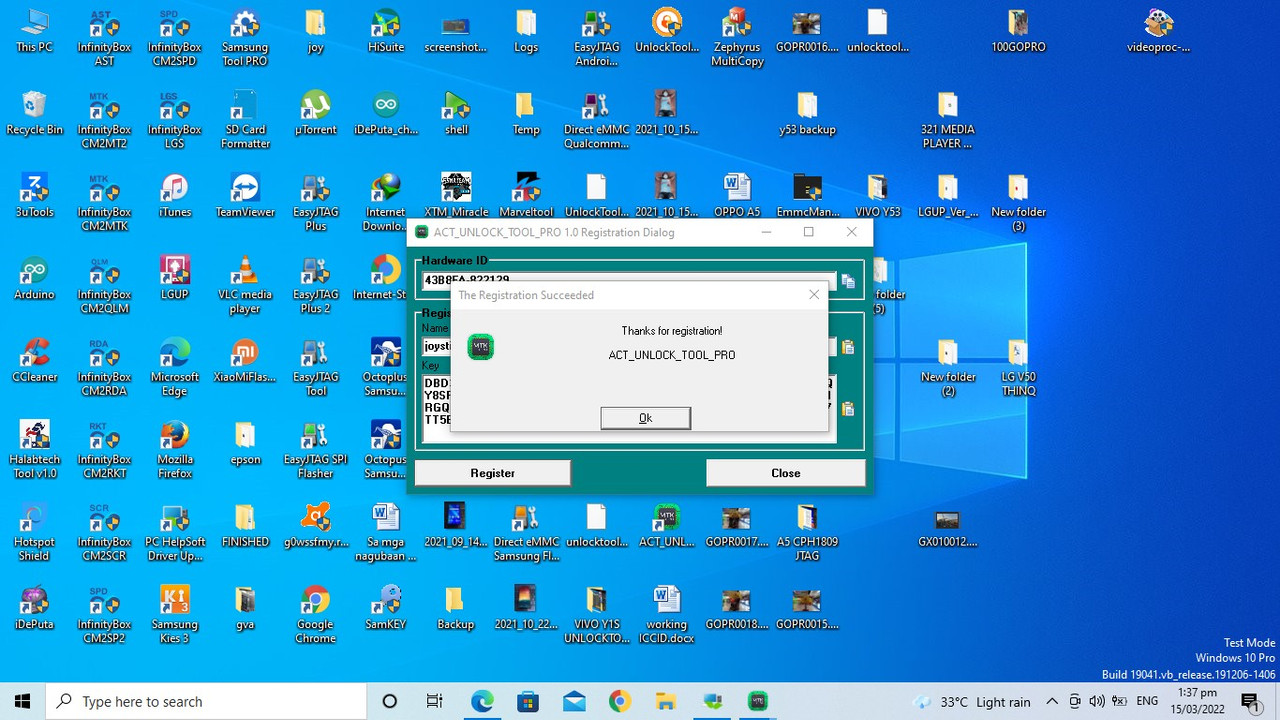Open Microsoft Store from the taskbar
Viewport: 1280px width, 720px height.
coord(528,701)
